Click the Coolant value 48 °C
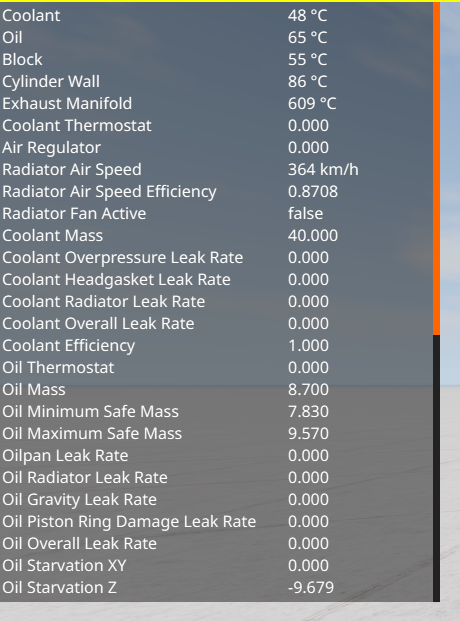The height and width of the screenshot is (621, 460). coord(307,16)
